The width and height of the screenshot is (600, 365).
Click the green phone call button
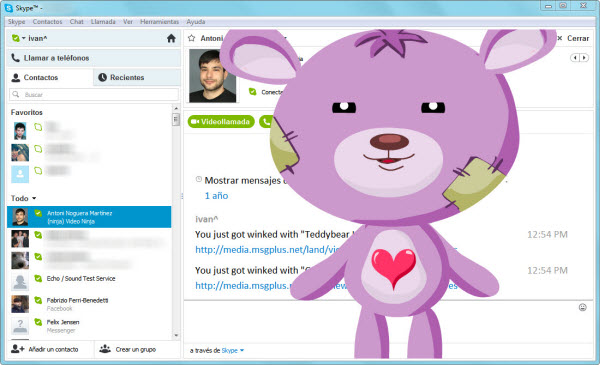pos(266,122)
